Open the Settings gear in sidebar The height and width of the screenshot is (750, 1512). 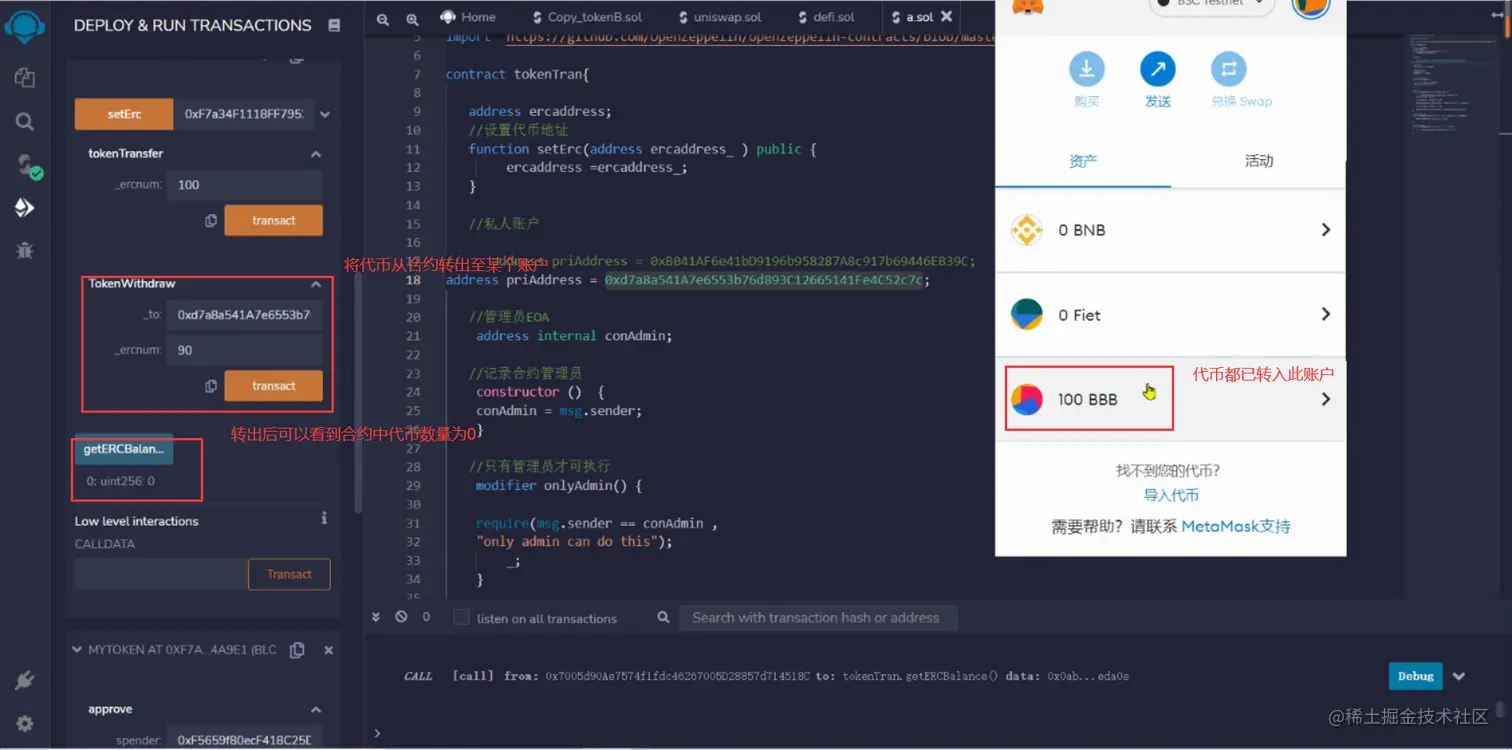coord(25,723)
